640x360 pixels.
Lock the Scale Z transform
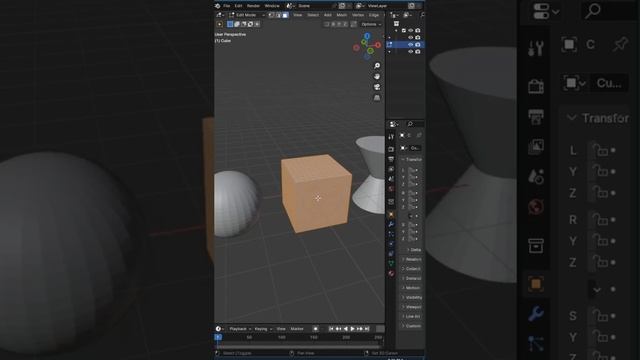pos(411,239)
